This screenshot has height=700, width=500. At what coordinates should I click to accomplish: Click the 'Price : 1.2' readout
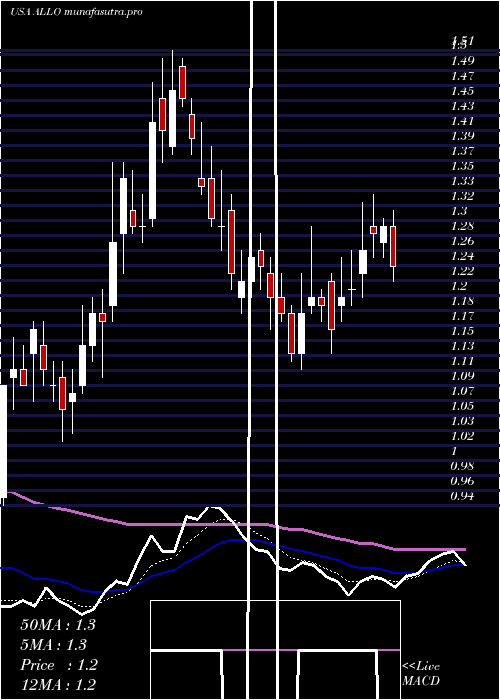click(59, 665)
